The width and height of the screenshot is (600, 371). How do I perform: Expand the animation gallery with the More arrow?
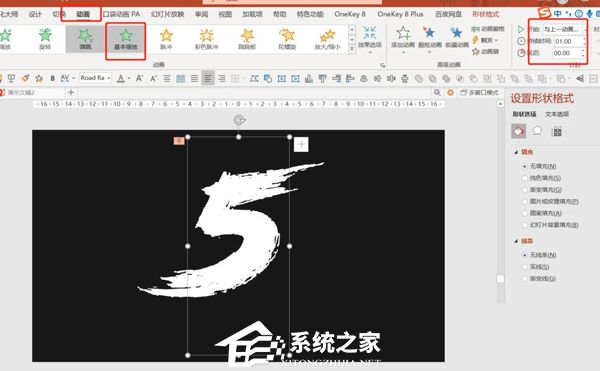[352, 49]
